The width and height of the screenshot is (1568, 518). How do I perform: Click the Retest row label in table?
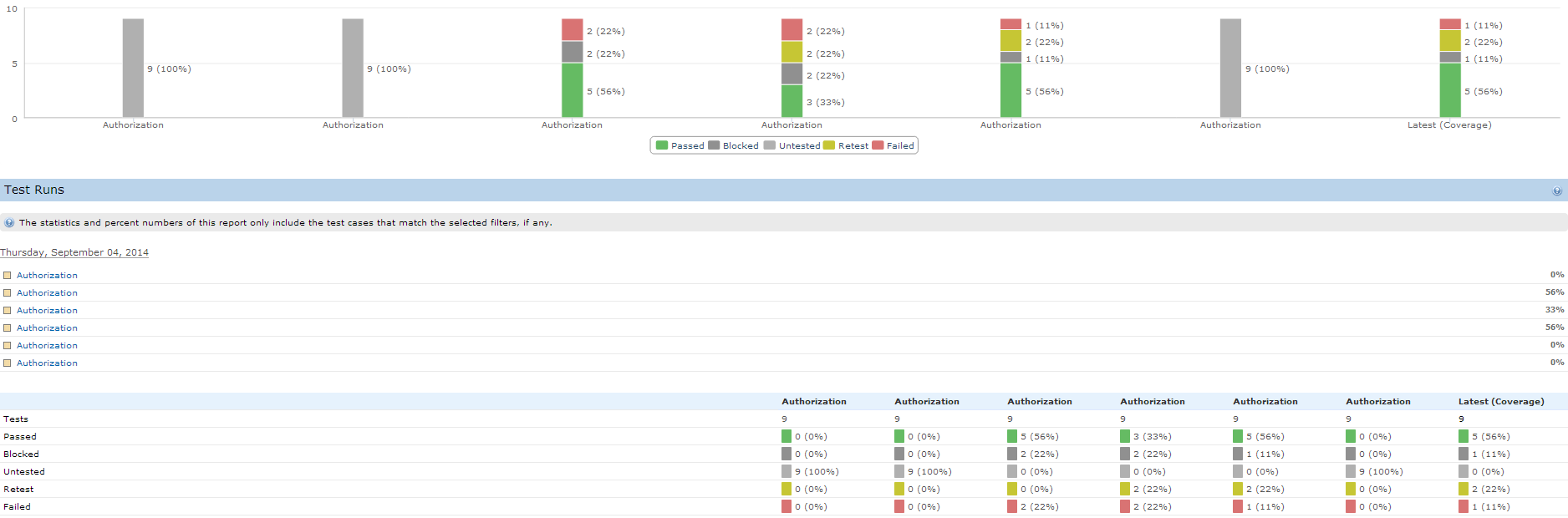[18, 490]
